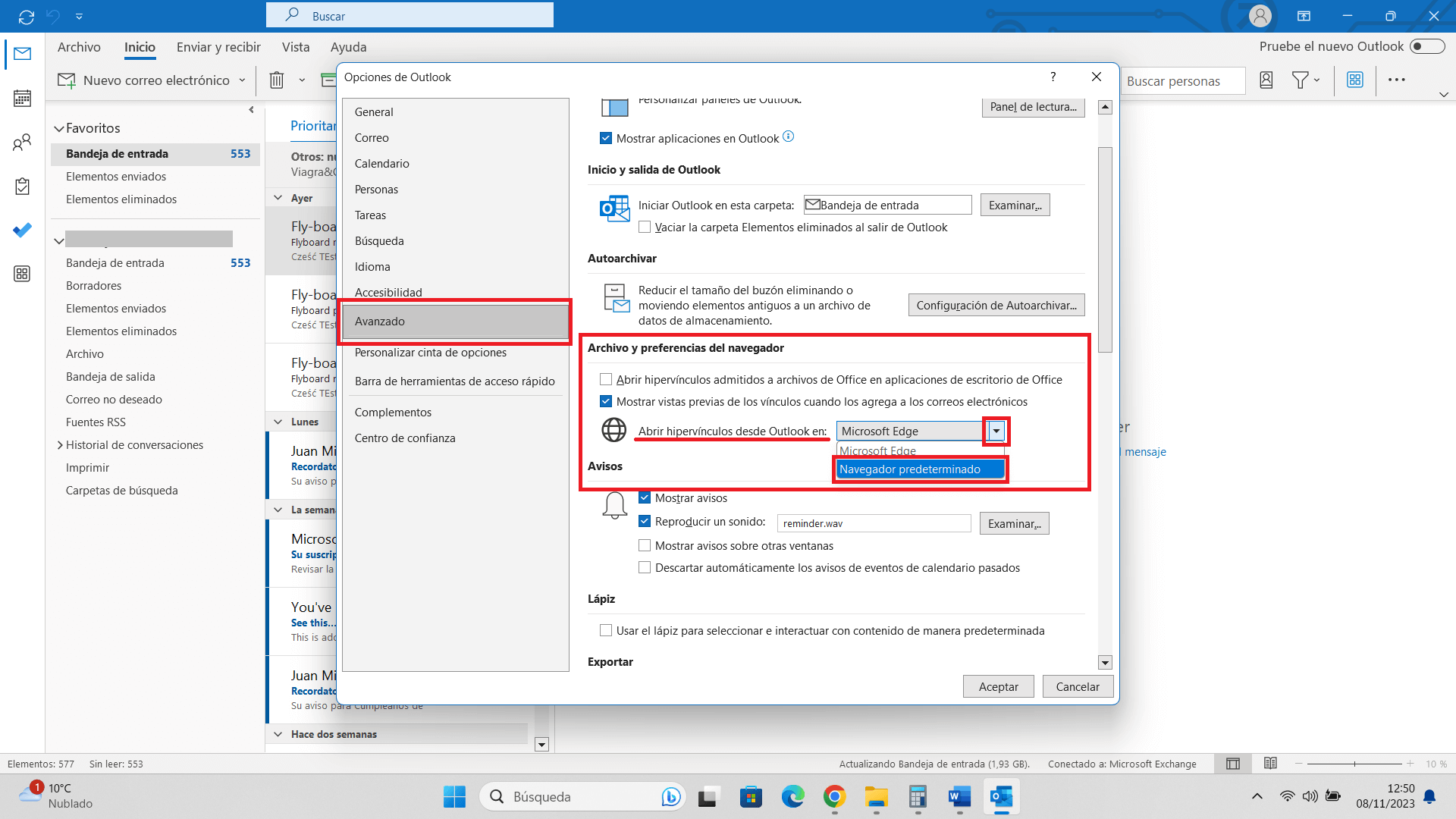Click the Aceptar button
Viewport: 1456px width, 819px height.
coord(998,686)
